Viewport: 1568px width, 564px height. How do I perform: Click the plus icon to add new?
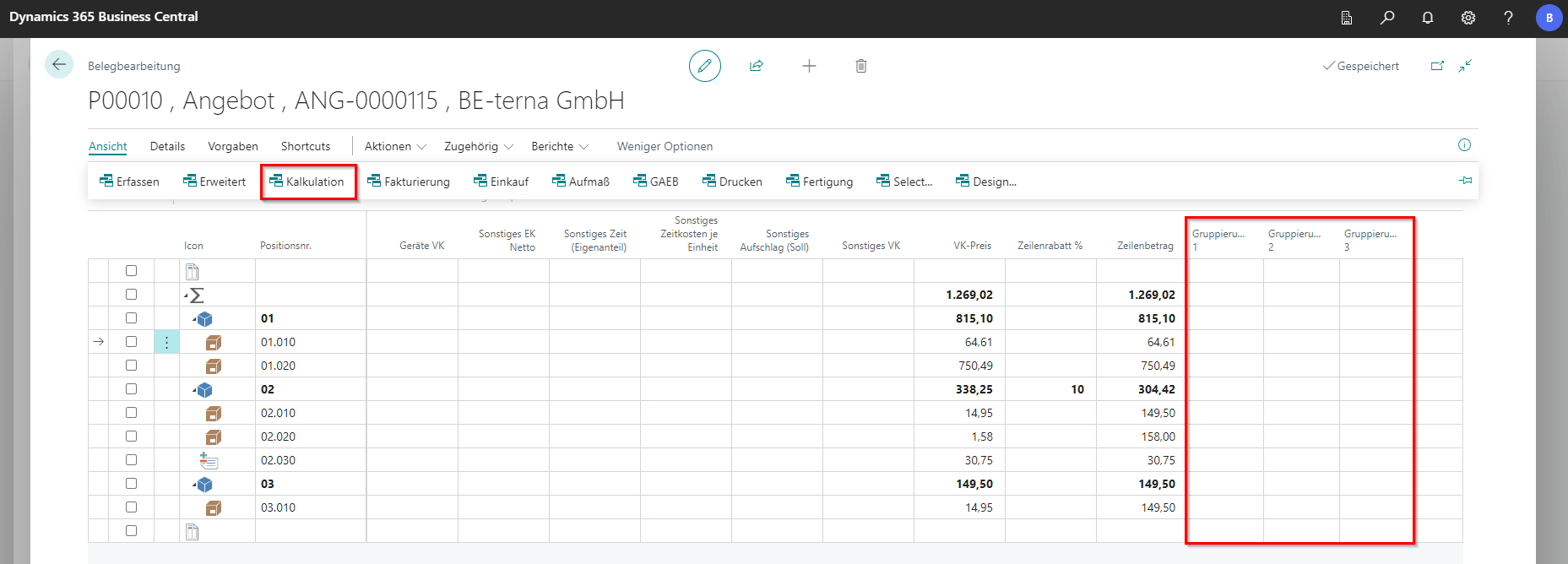[x=809, y=66]
